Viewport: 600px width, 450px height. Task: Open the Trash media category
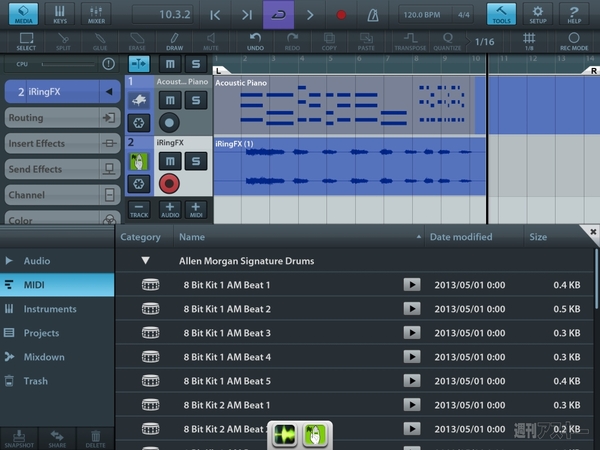[x=57, y=381]
